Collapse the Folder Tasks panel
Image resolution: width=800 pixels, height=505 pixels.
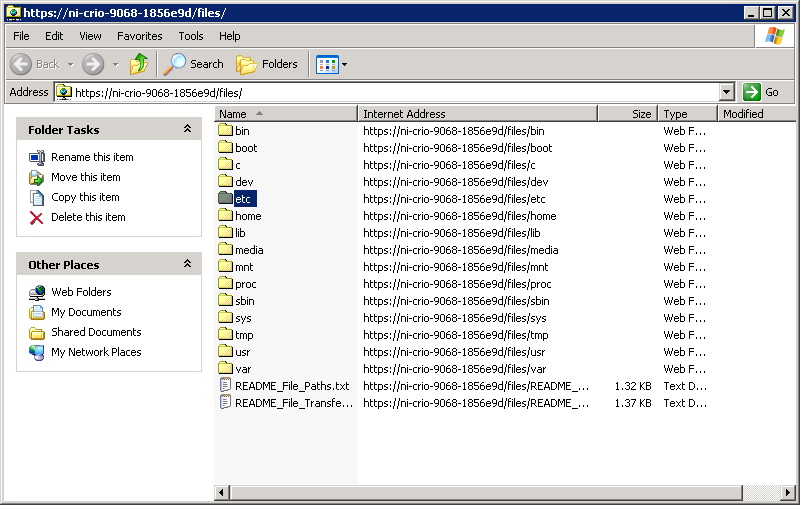coord(187,129)
